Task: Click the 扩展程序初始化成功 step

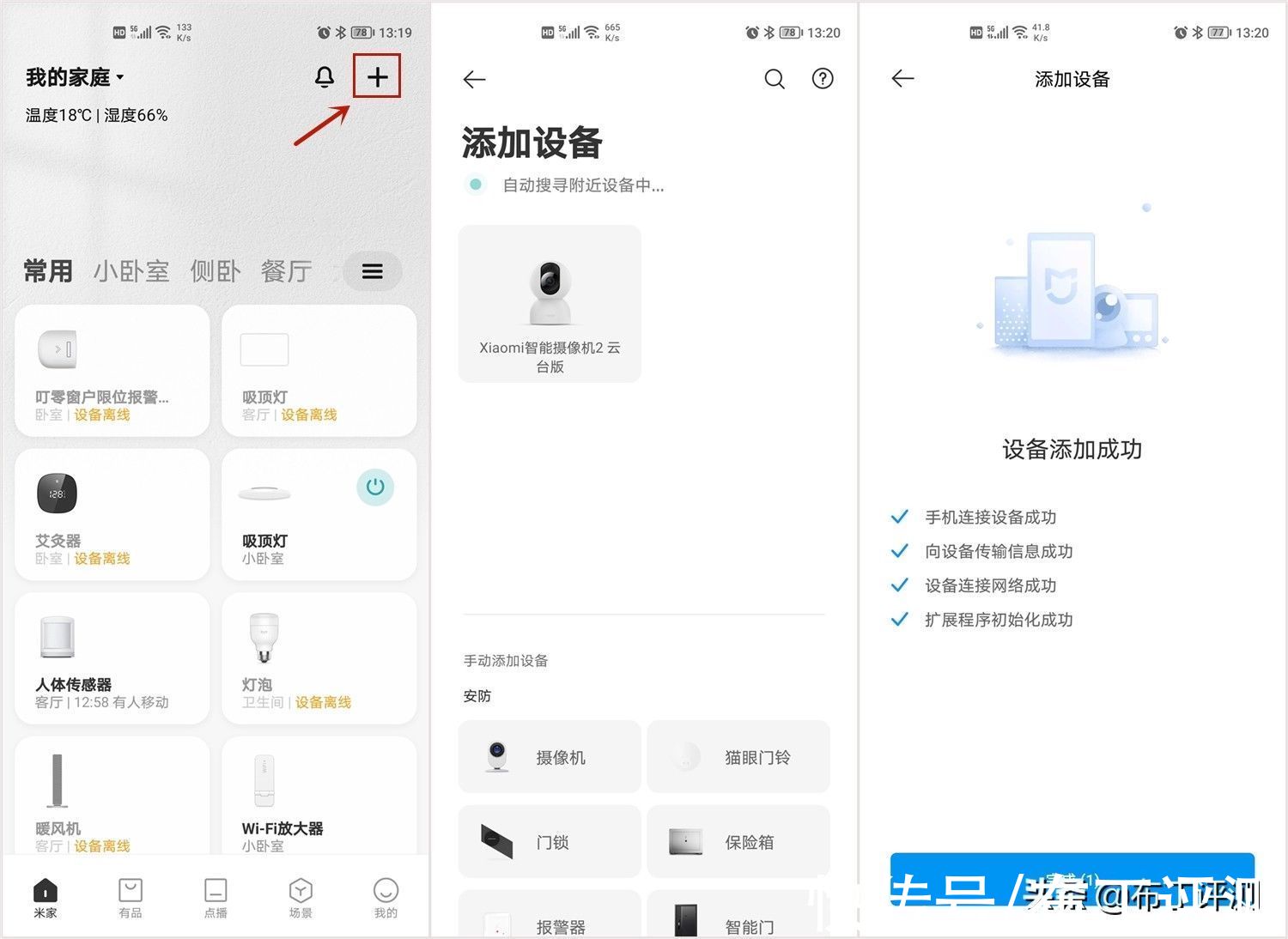Action: click(x=999, y=621)
